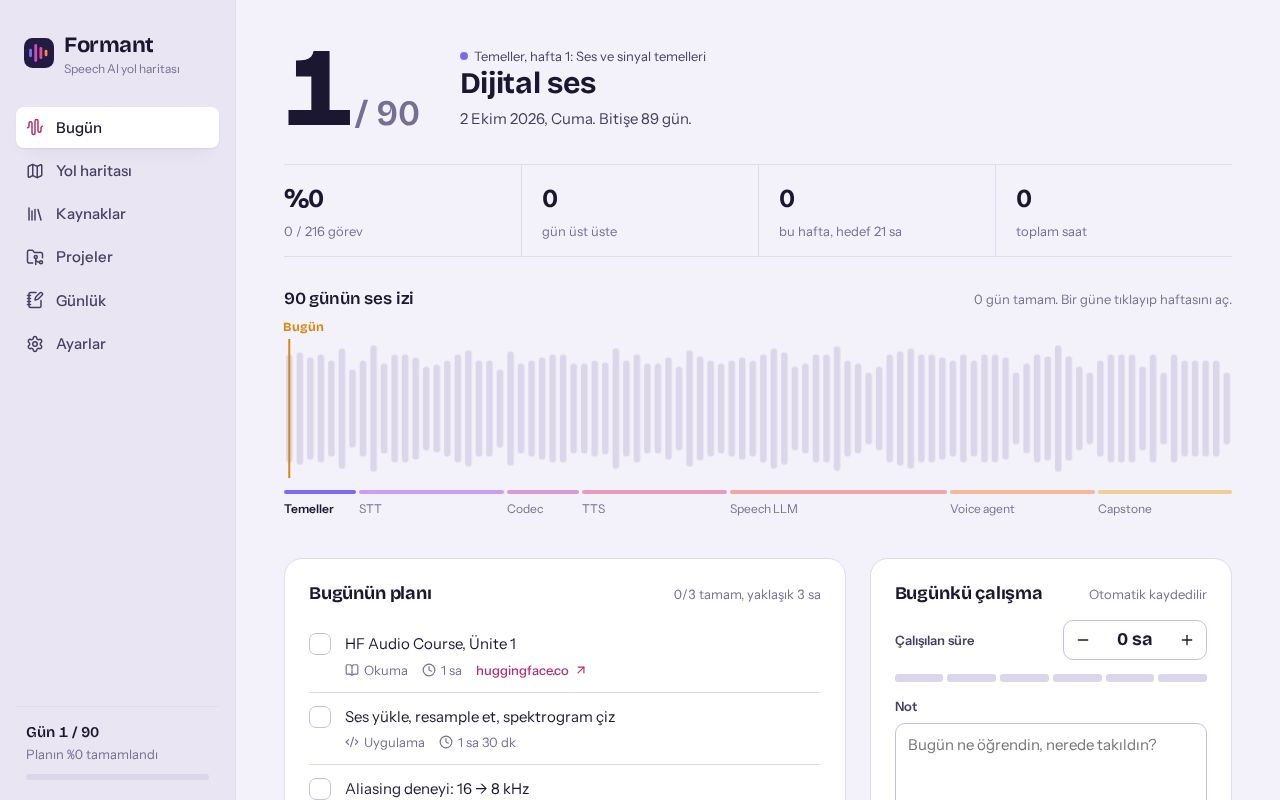Click the Bugün waveform icon in sidebar

pos(35,127)
